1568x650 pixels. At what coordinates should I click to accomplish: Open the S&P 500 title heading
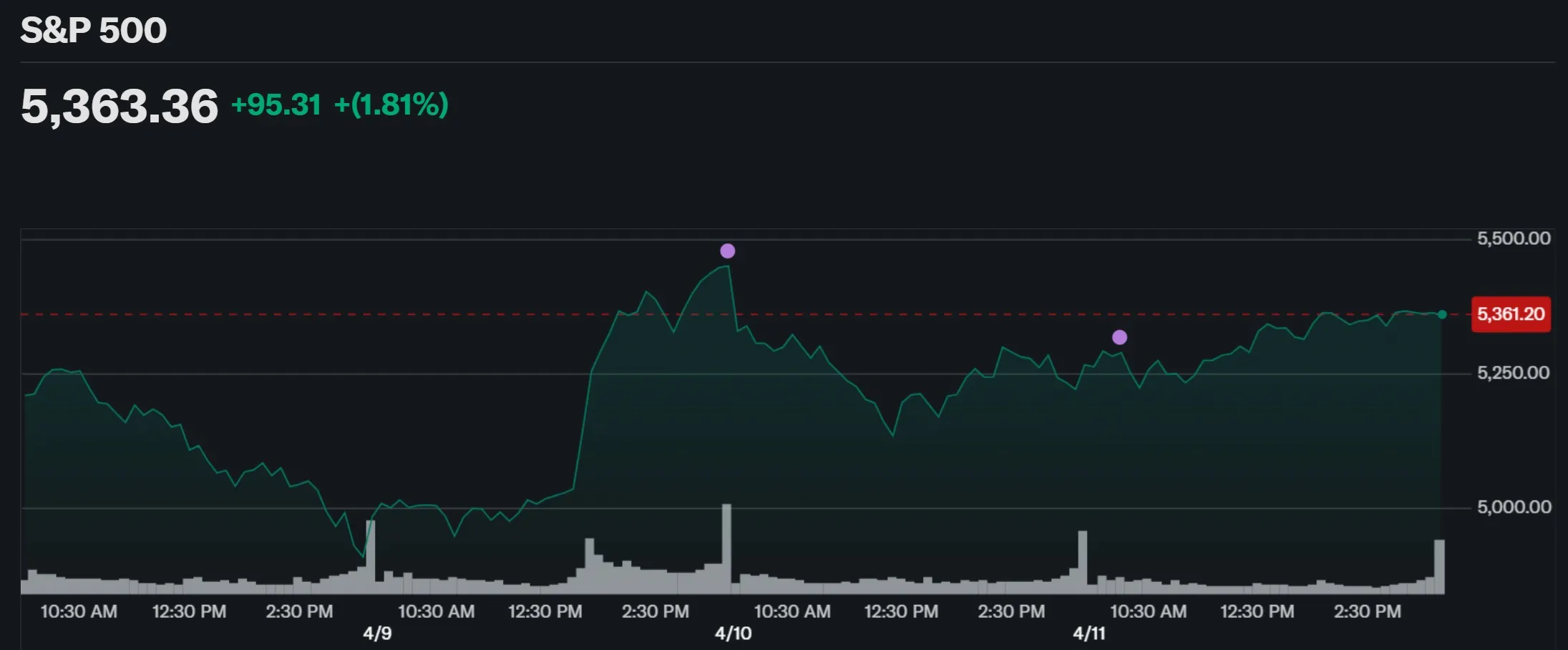pyautogui.click(x=93, y=31)
